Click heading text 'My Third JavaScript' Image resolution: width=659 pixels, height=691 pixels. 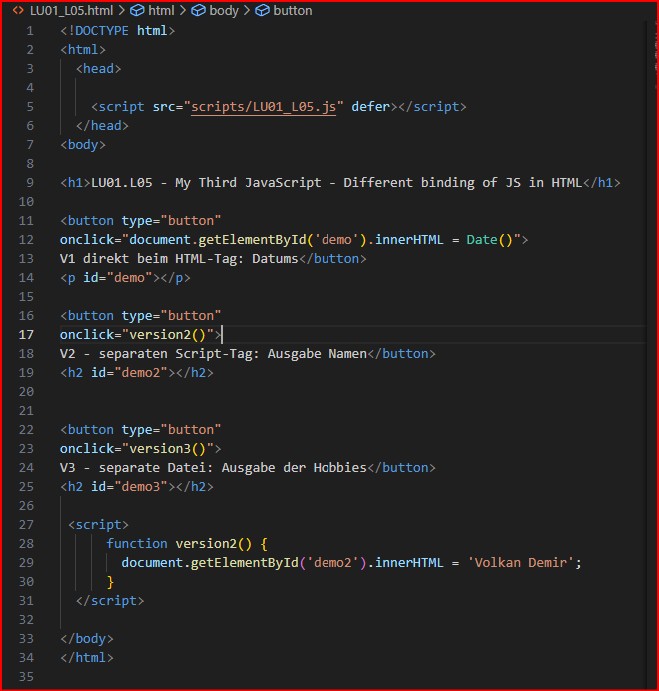(x=248, y=182)
